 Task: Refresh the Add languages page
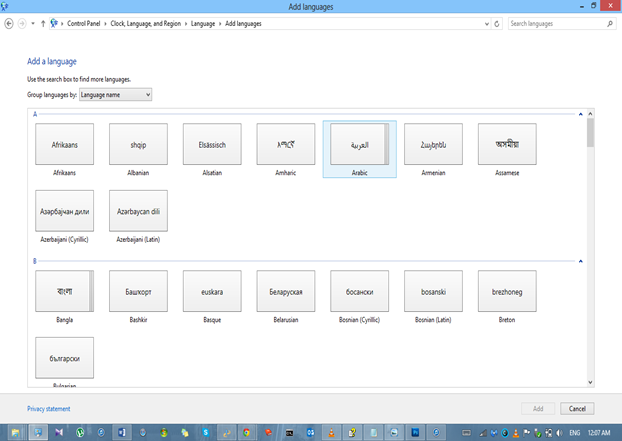497,24
